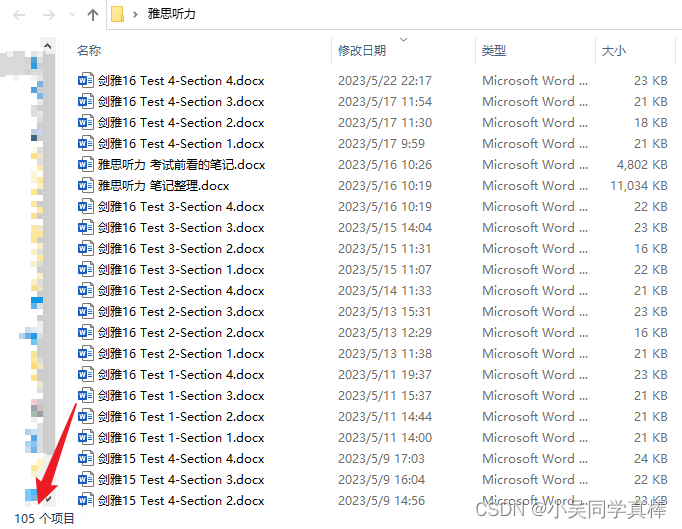Select Word icon of 剑雅16 Test 3-Section 4.docx
Screen dimensions: 682x529
[86, 206]
